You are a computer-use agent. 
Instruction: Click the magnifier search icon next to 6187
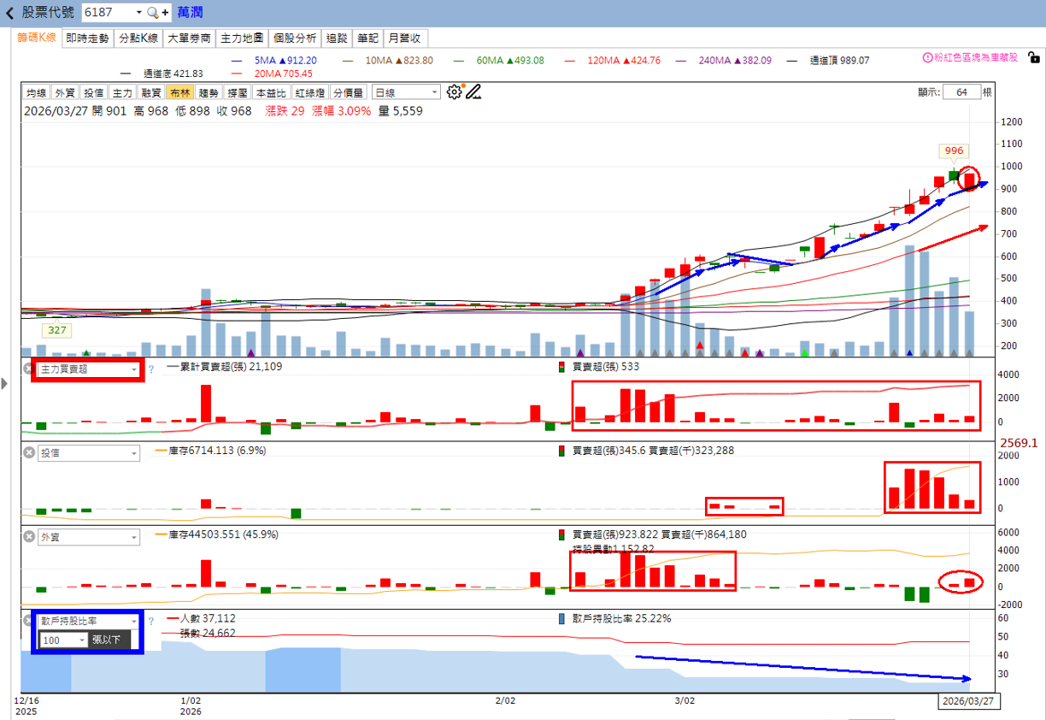click(153, 13)
